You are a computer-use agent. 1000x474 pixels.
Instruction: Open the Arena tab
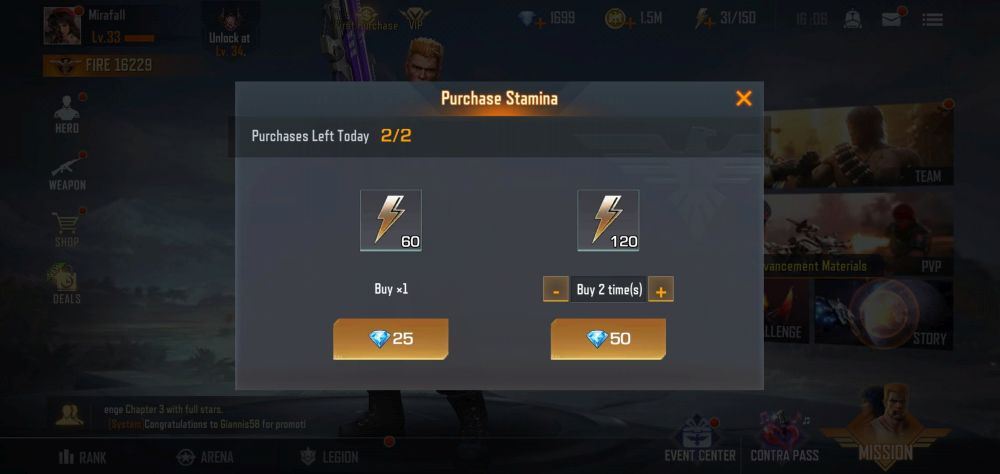(x=205, y=457)
